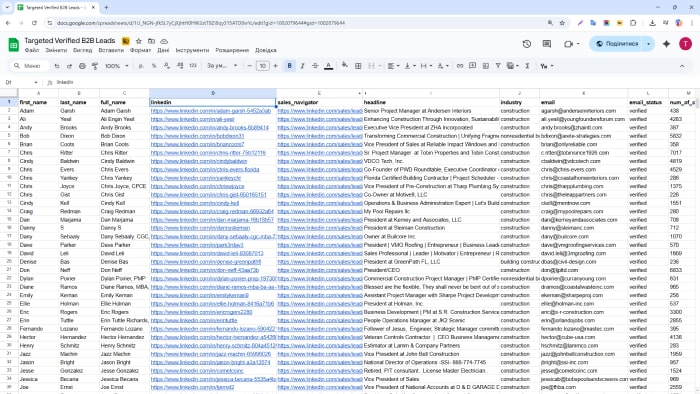Open the Gemini sparkle icon
Screen dimensions: 700x394
[x=667, y=44]
